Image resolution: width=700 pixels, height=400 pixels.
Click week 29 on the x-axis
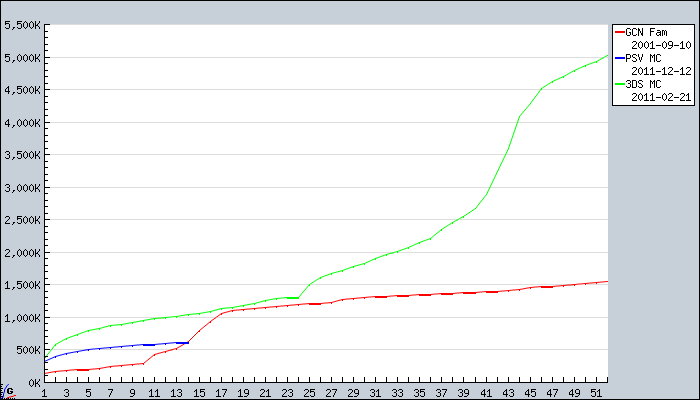353,393
